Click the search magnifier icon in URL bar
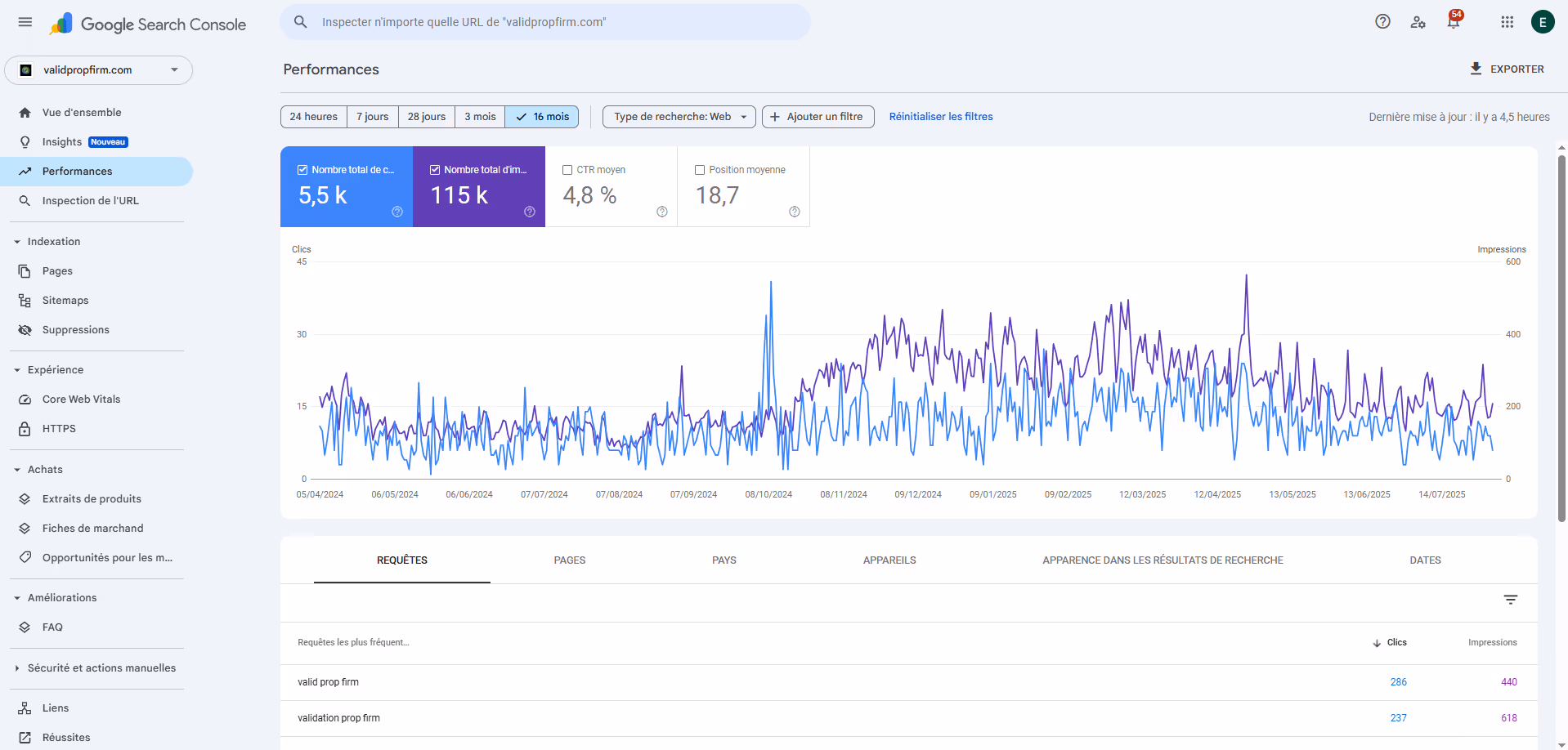The width and height of the screenshot is (1568, 750). (x=301, y=22)
